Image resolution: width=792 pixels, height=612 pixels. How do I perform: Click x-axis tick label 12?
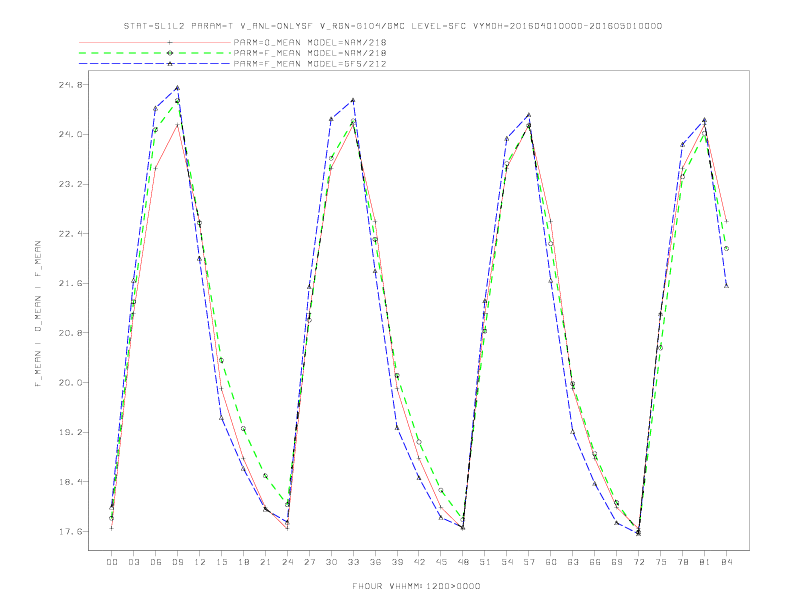click(200, 562)
